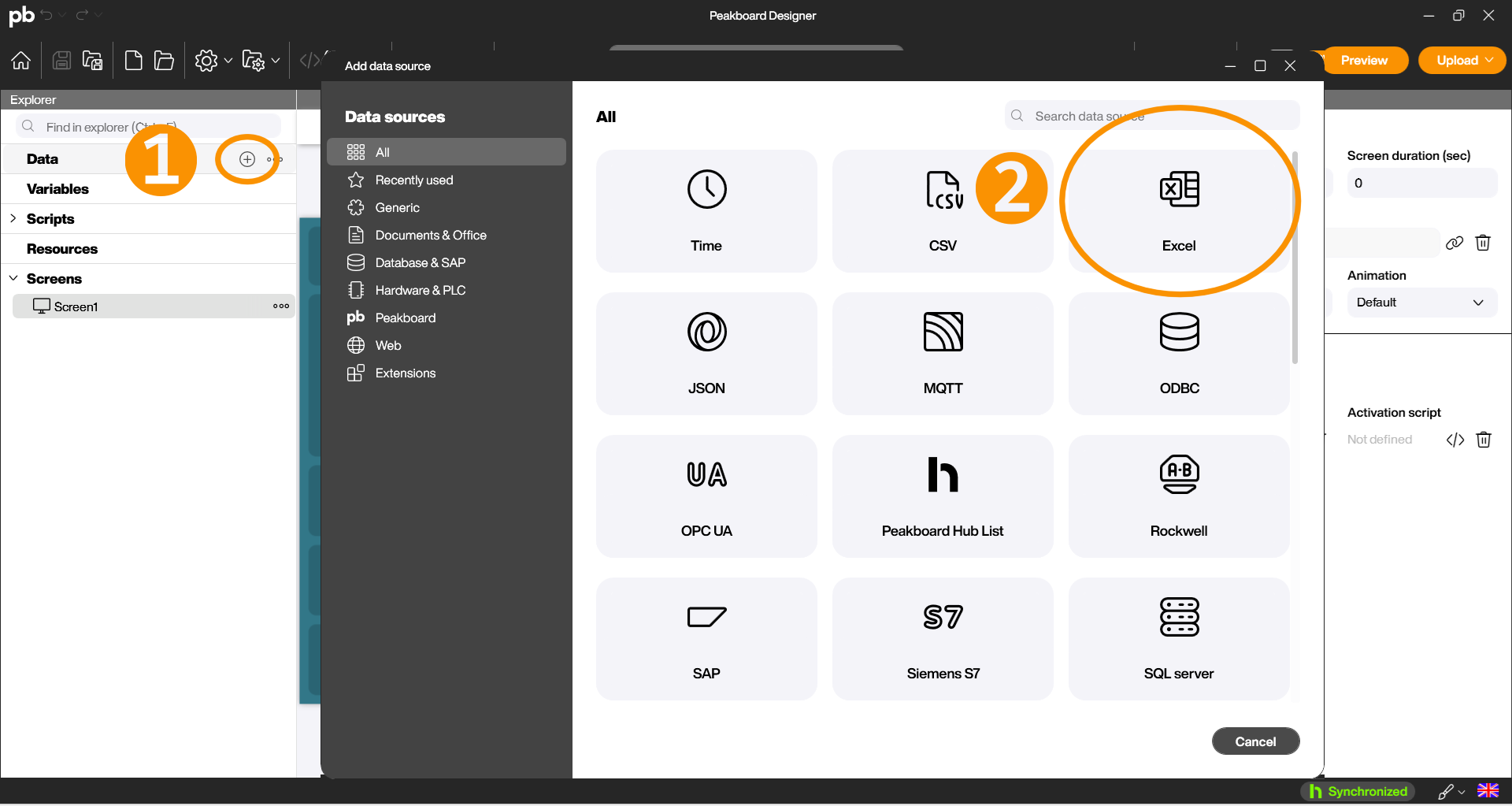Viewport: 1512px width, 806px height.
Task: Select the ODBC data source card
Action: [1179, 354]
